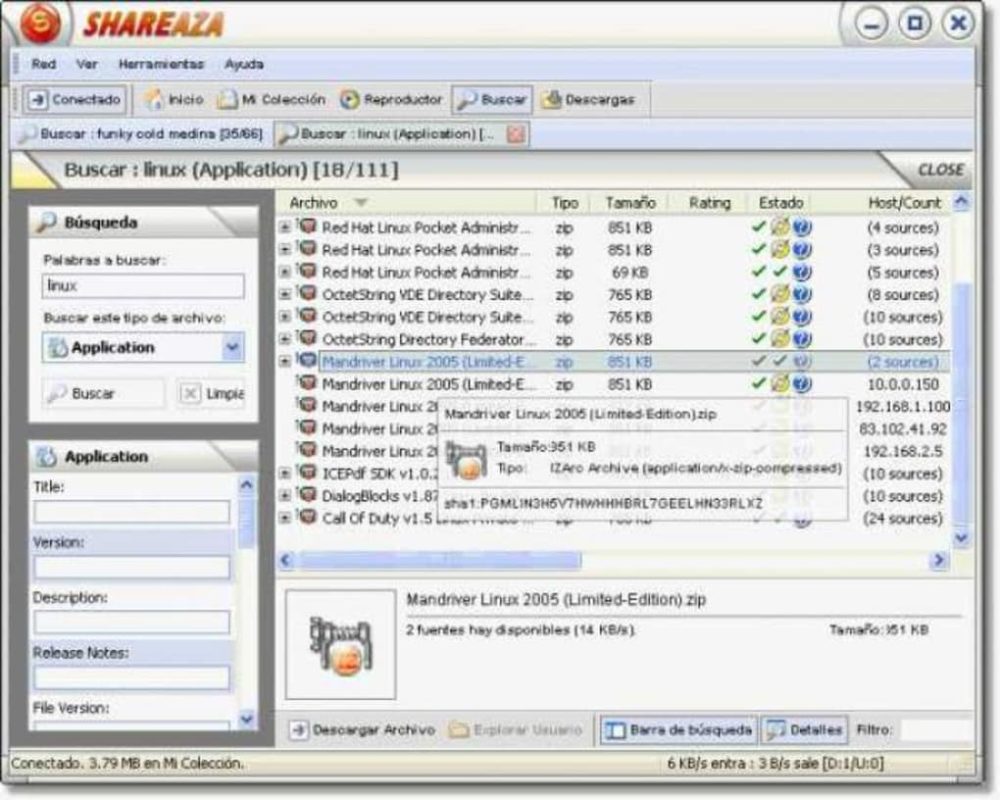Expand the ICEPdf SDK result row
1000x800 pixels.
tap(285, 473)
